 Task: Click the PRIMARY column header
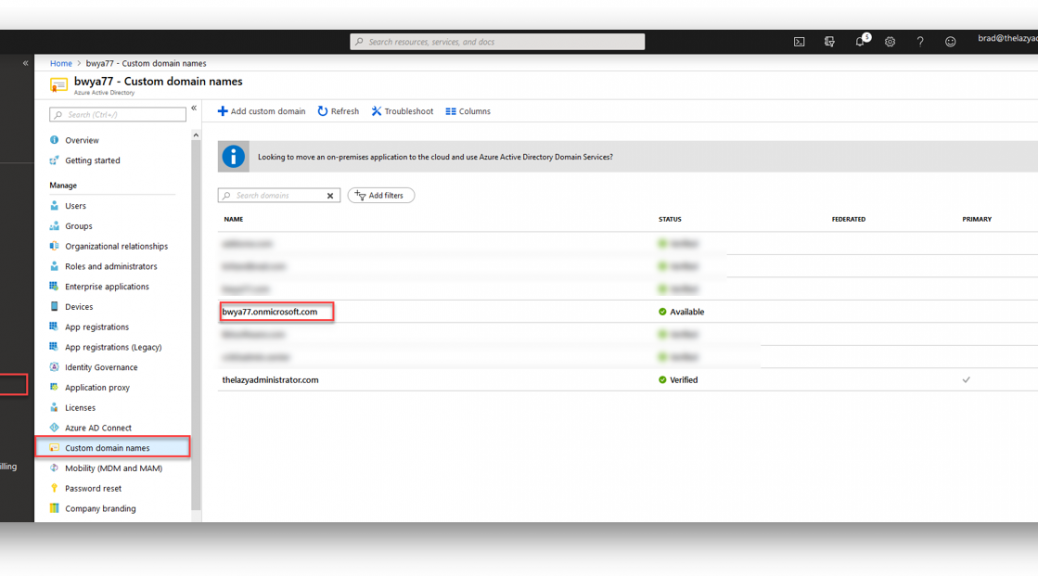point(977,219)
